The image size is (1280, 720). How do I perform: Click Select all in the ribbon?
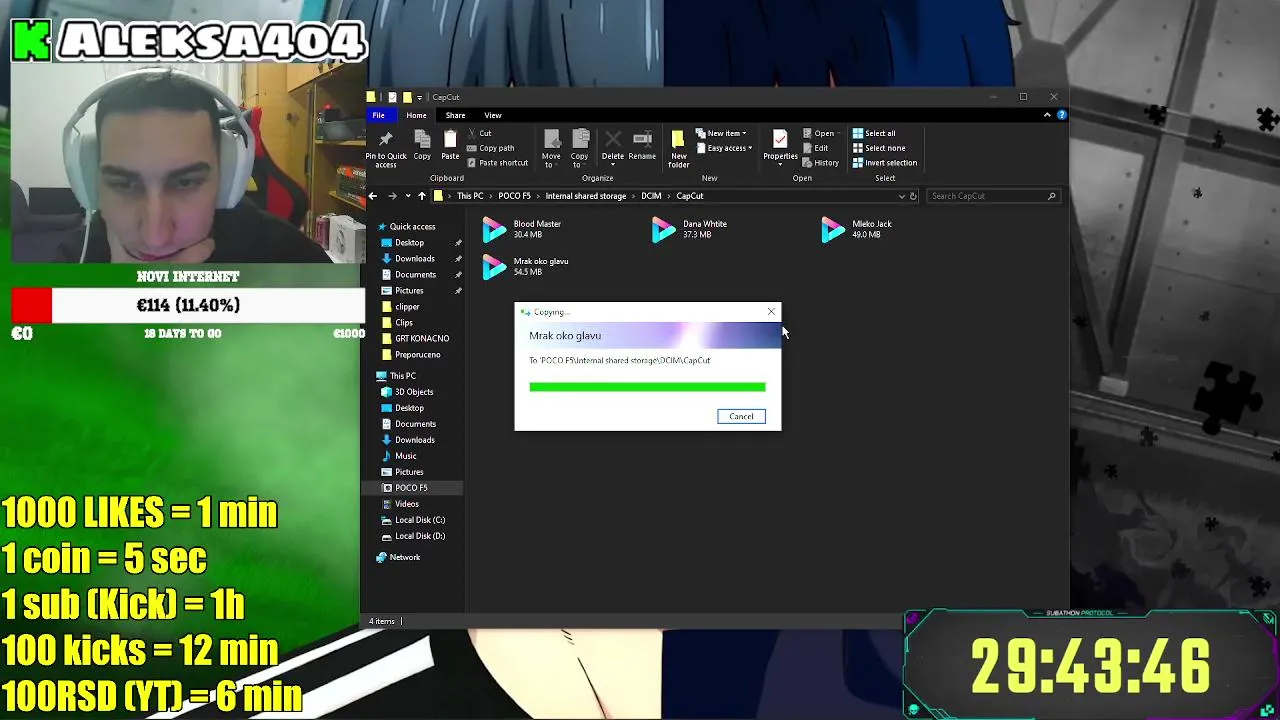coord(874,133)
